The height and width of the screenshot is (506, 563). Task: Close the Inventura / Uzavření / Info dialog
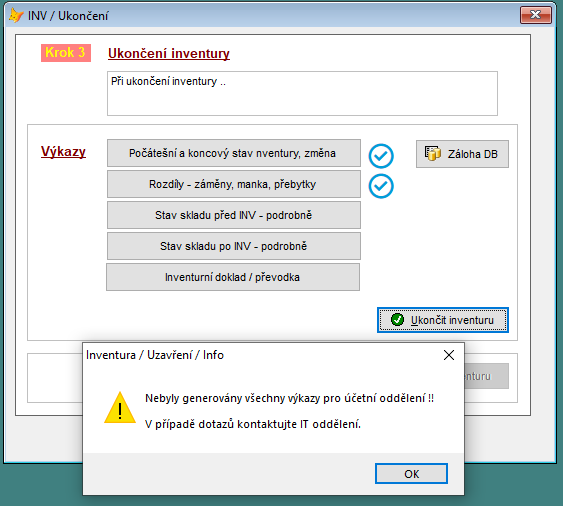click(x=449, y=355)
